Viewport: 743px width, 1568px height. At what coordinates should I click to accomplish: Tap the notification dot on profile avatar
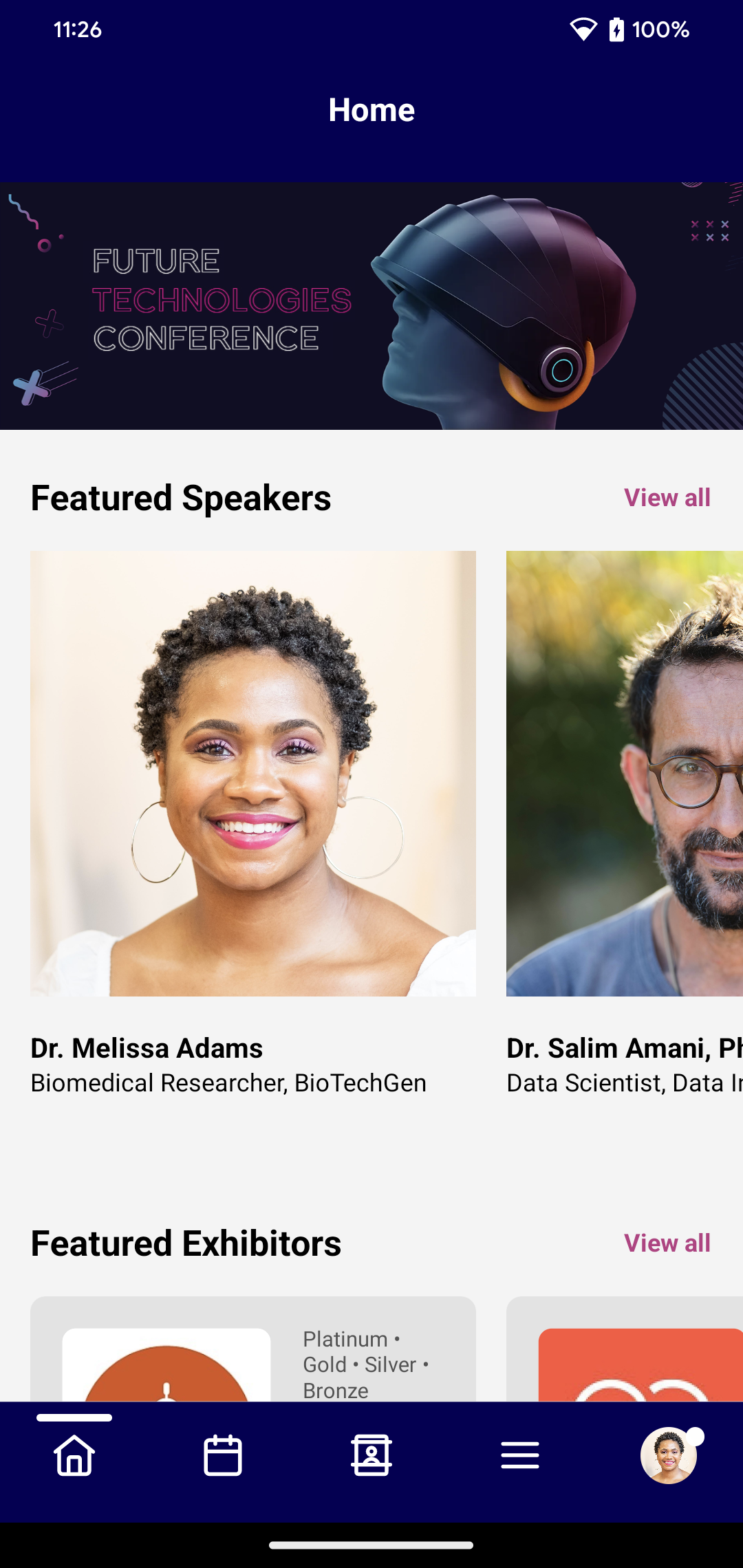pos(696,1436)
